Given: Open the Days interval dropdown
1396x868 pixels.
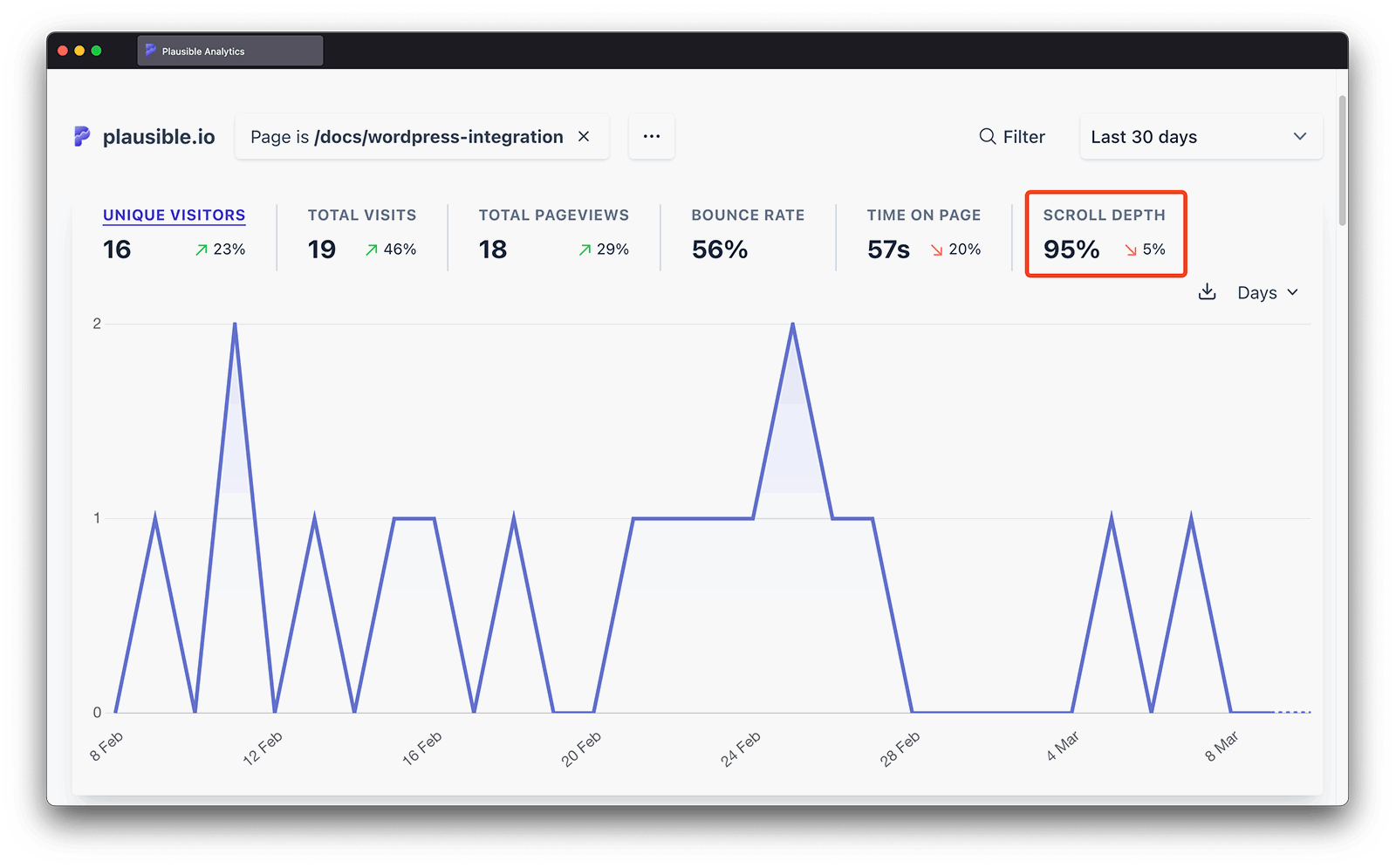Looking at the screenshot, I should 1267,293.
